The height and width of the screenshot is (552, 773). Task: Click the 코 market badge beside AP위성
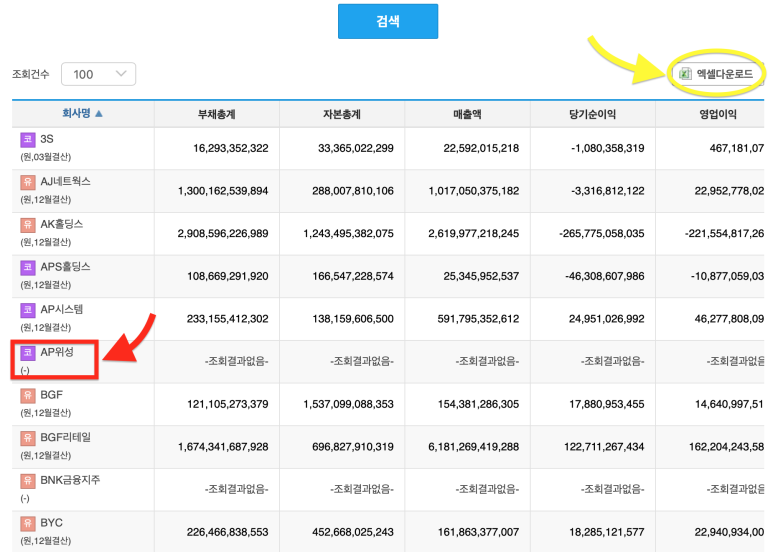28,352
